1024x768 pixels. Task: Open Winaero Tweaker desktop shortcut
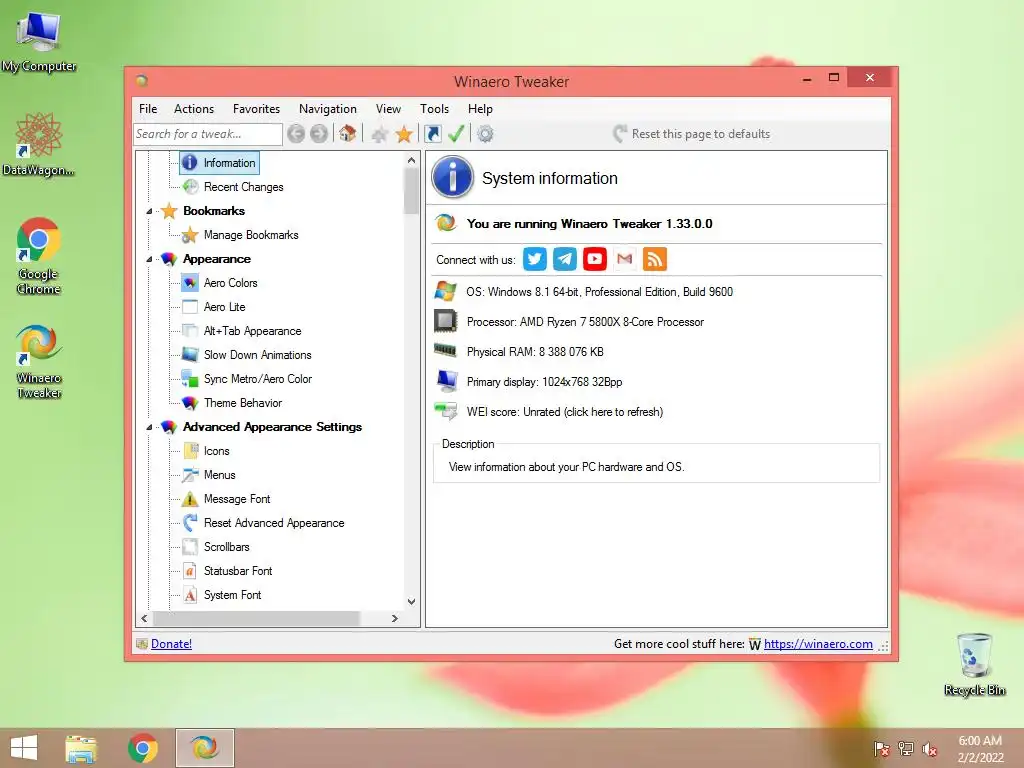39,362
